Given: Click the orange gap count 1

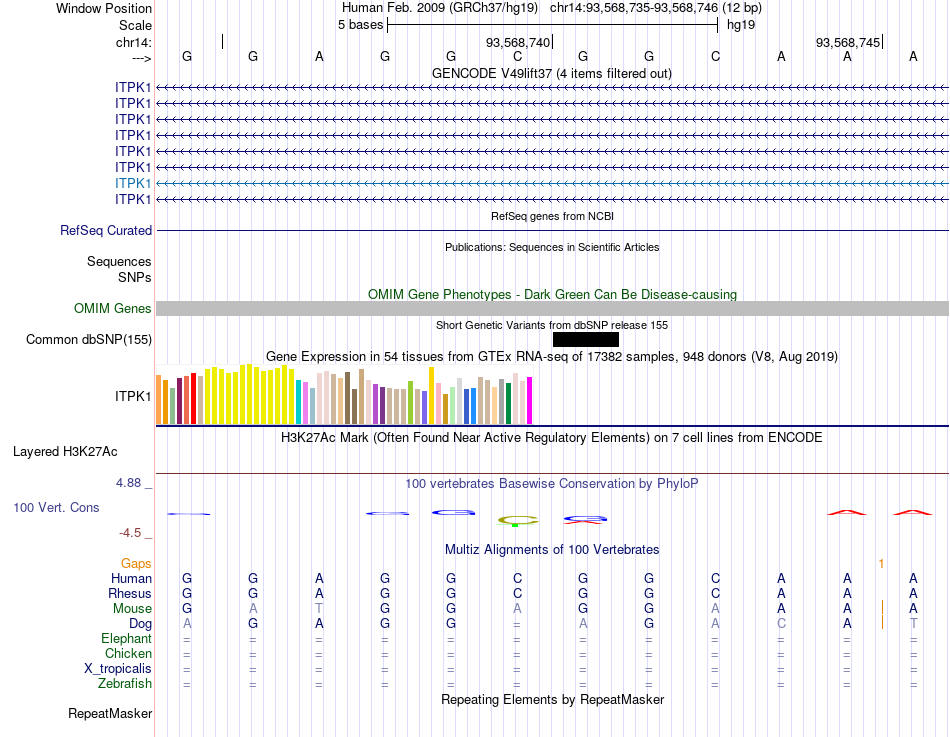Looking at the screenshot, I should pyautogui.click(x=882, y=564).
